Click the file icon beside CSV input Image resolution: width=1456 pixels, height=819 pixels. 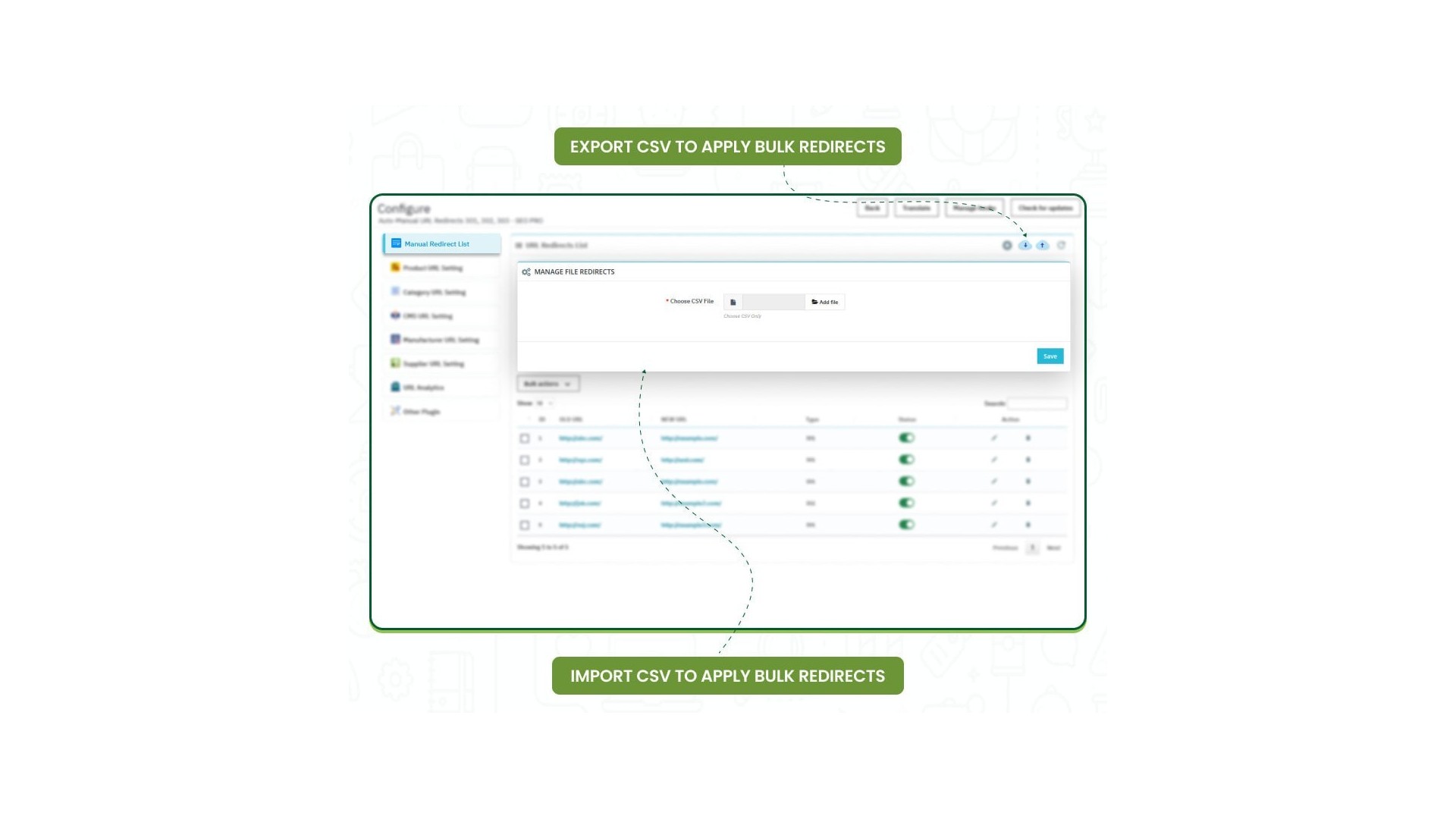point(733,302)
